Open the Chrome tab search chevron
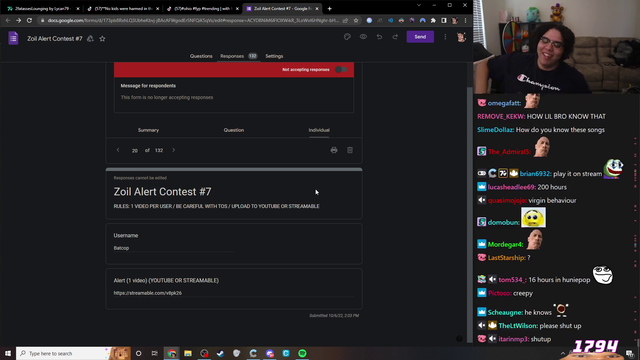This screenshot has height=360, width=640. (419, 5)
